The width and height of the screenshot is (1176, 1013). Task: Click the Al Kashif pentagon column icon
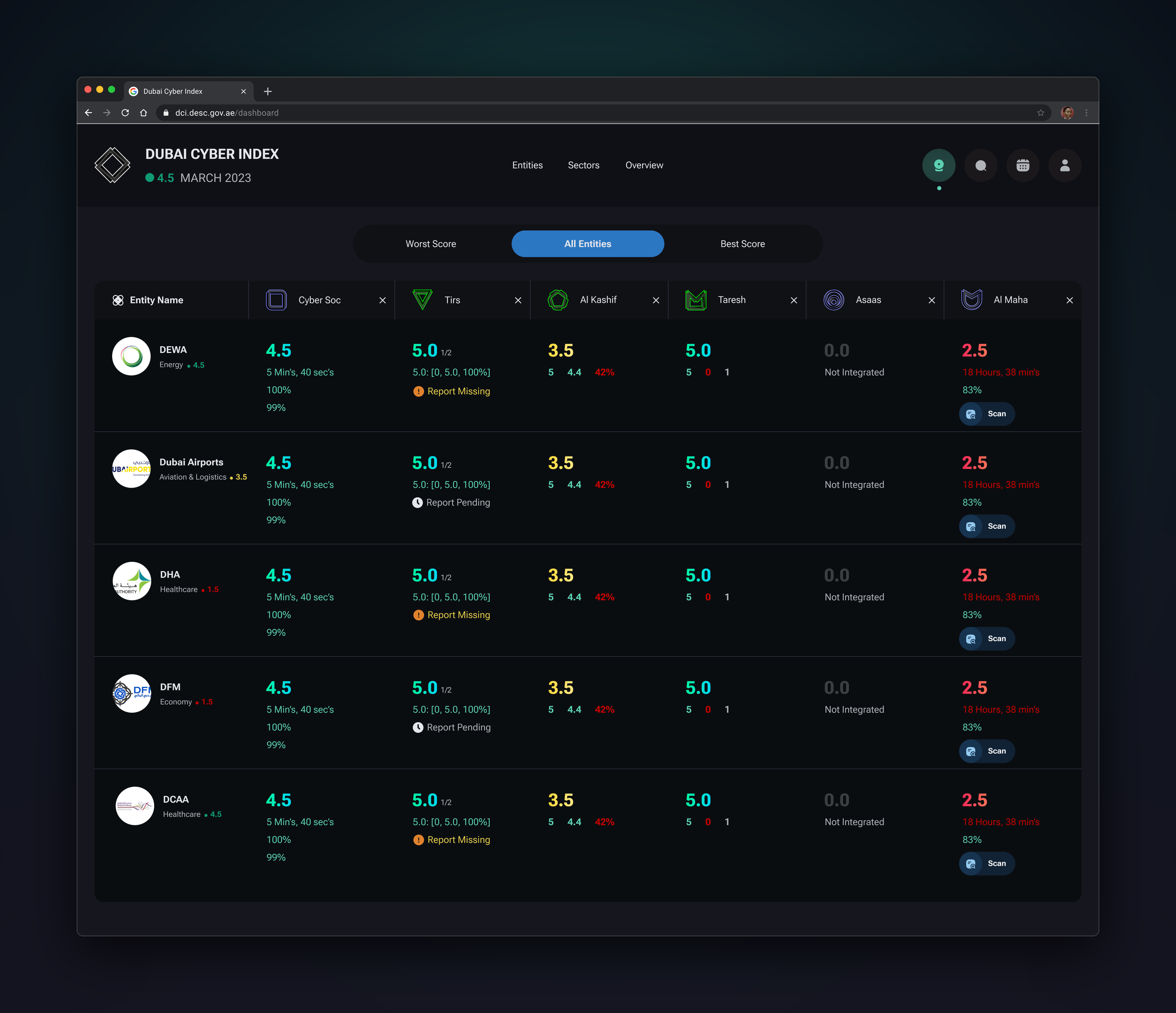558,299
